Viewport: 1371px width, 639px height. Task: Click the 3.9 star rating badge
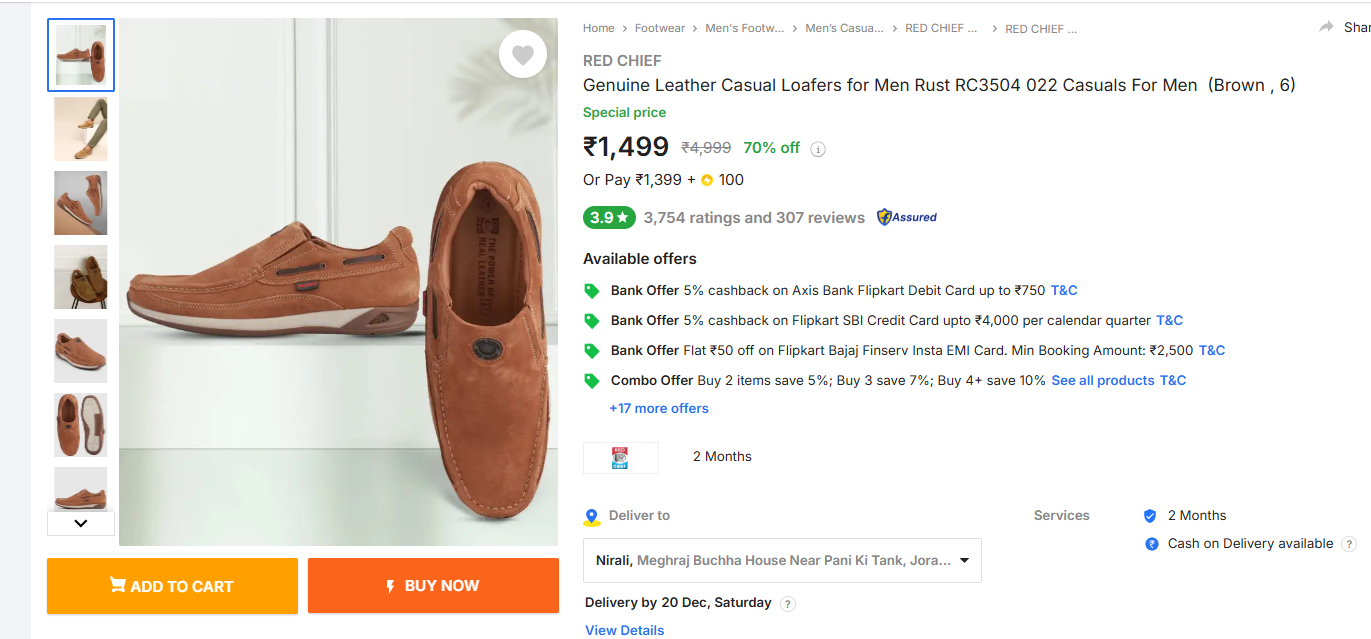609,217
